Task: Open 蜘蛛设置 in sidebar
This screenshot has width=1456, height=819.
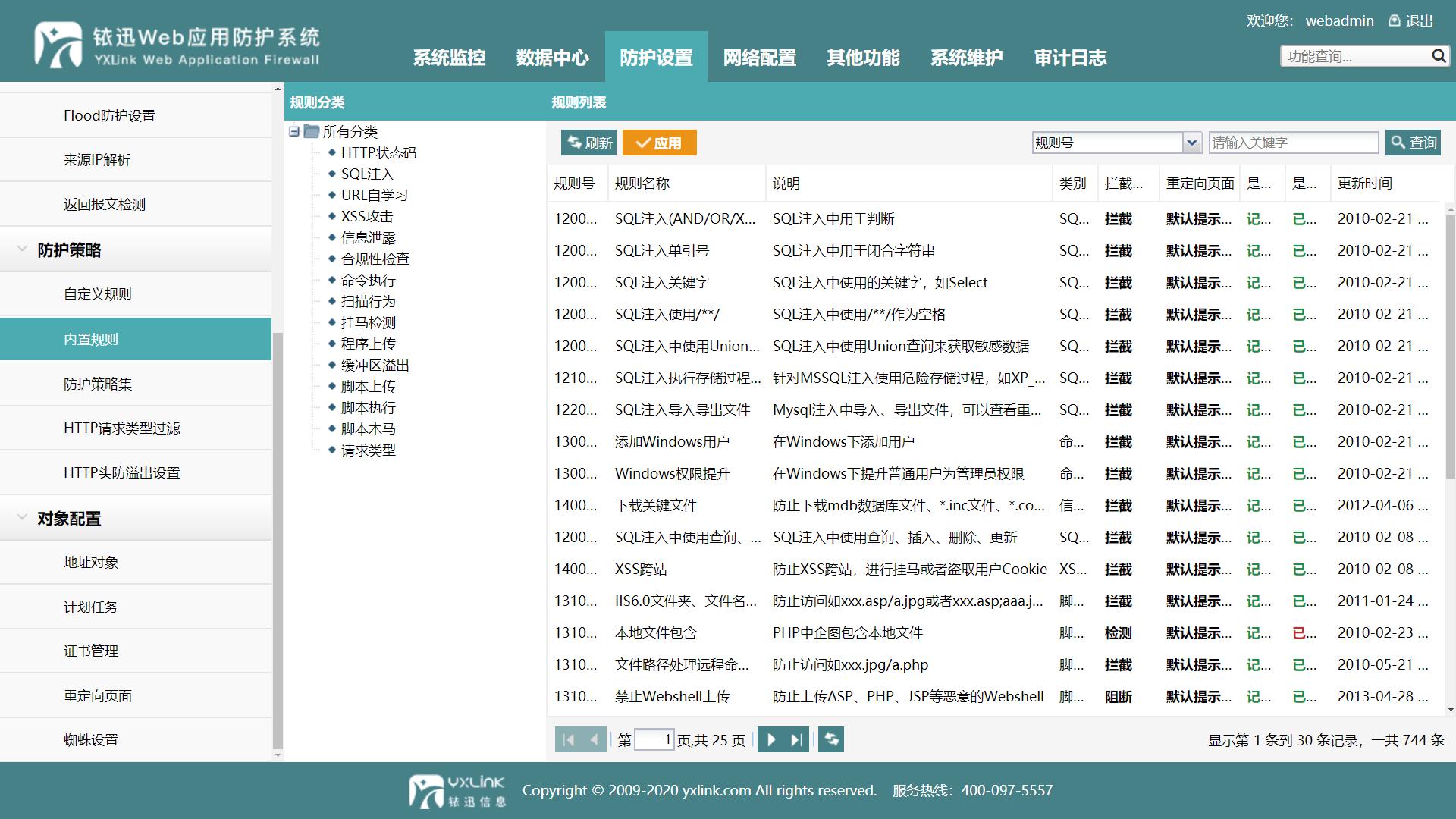Action: coord(136,739)
